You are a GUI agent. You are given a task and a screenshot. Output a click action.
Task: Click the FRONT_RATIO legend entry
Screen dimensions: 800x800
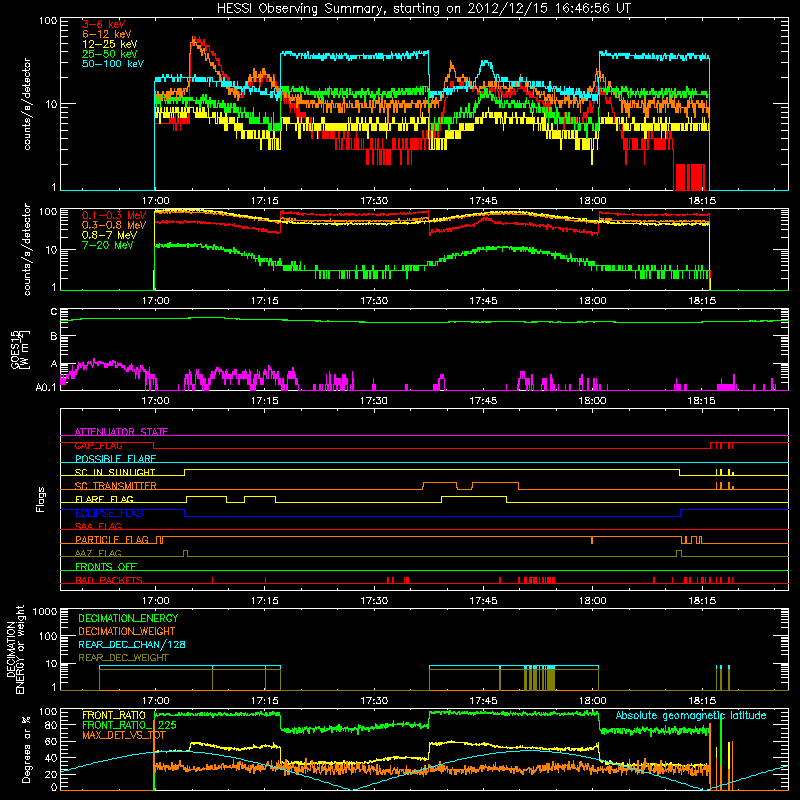tap(114, 715)
